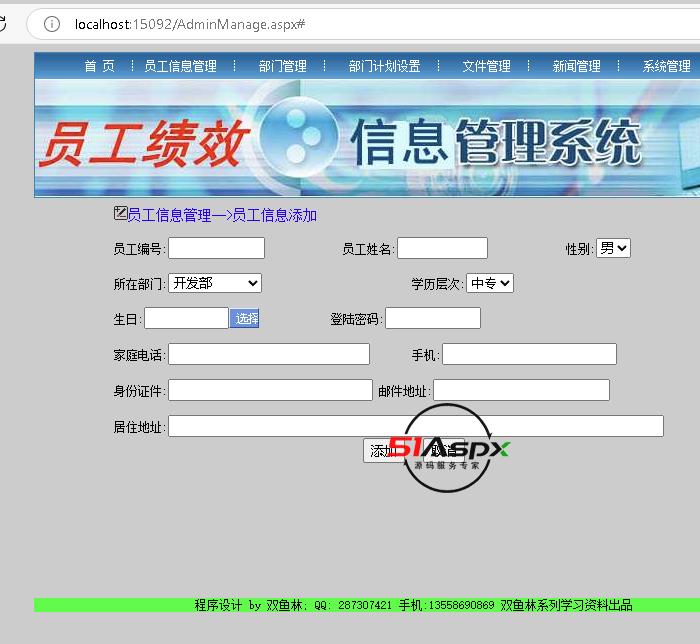This screenshot has height=644, width=700.
Task: Open the 文件管理 menu
Action: pos(486,66)
